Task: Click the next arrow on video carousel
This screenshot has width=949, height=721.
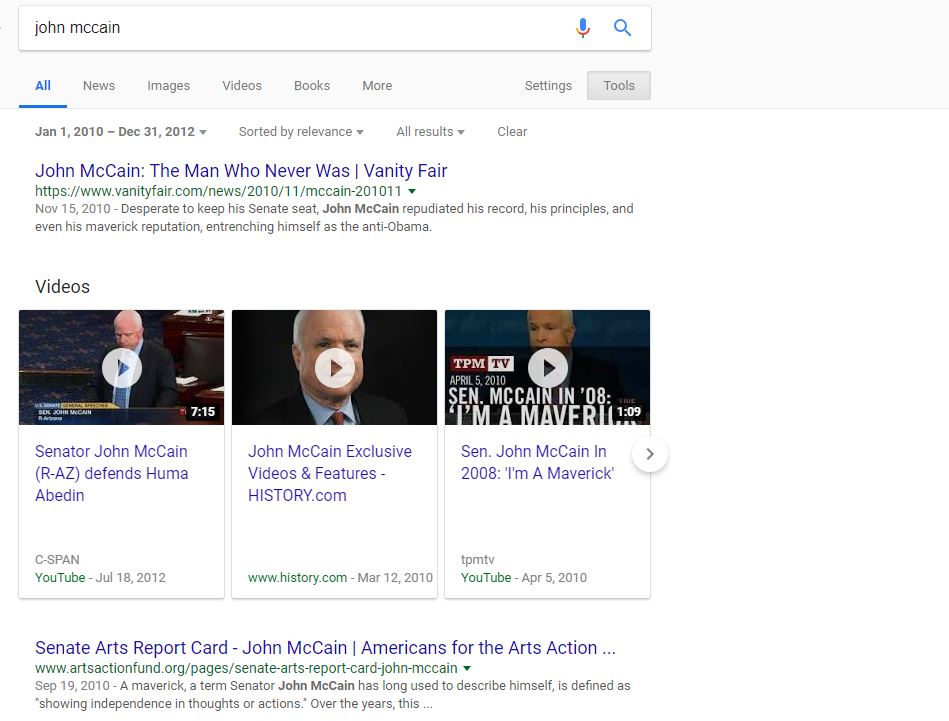Action: pos(650,454)
